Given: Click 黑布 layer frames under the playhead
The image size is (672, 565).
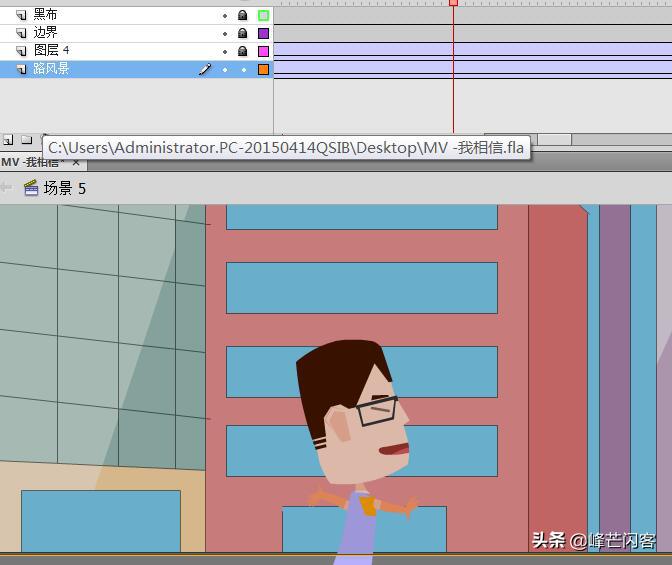Looking at the screenshot, I should [x=453, y=15].
